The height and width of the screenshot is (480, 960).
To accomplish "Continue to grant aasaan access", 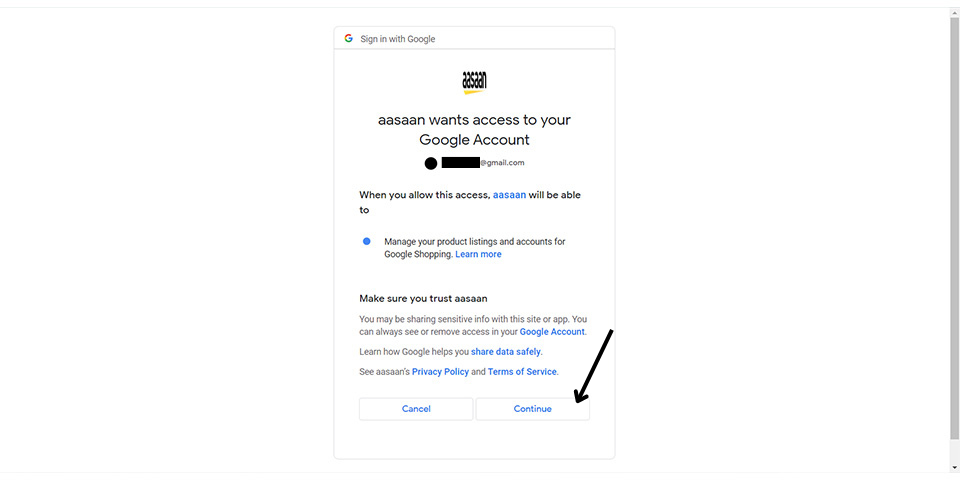I will (533, 409).
